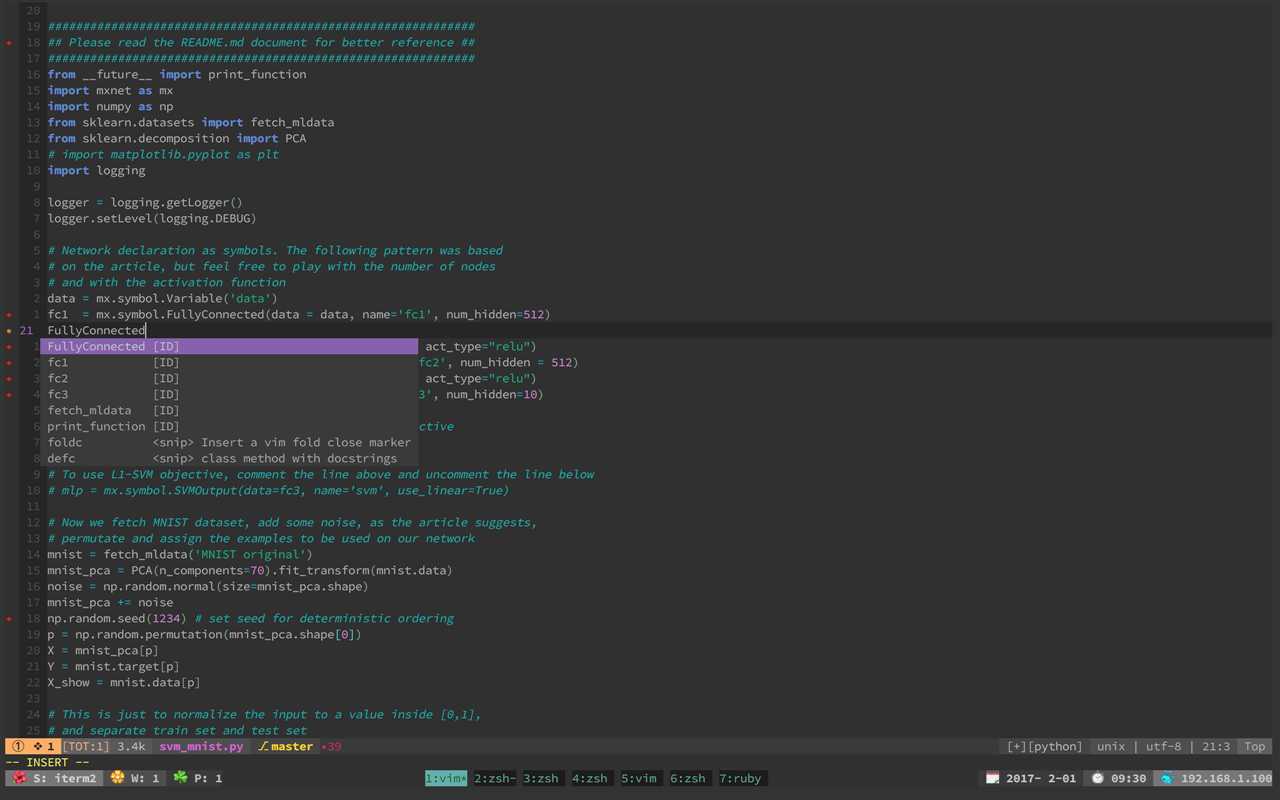Screen dimensions: 1280x800
Task: Click the circled 1 icon in vim statusline
Action: tap(18, 746)
